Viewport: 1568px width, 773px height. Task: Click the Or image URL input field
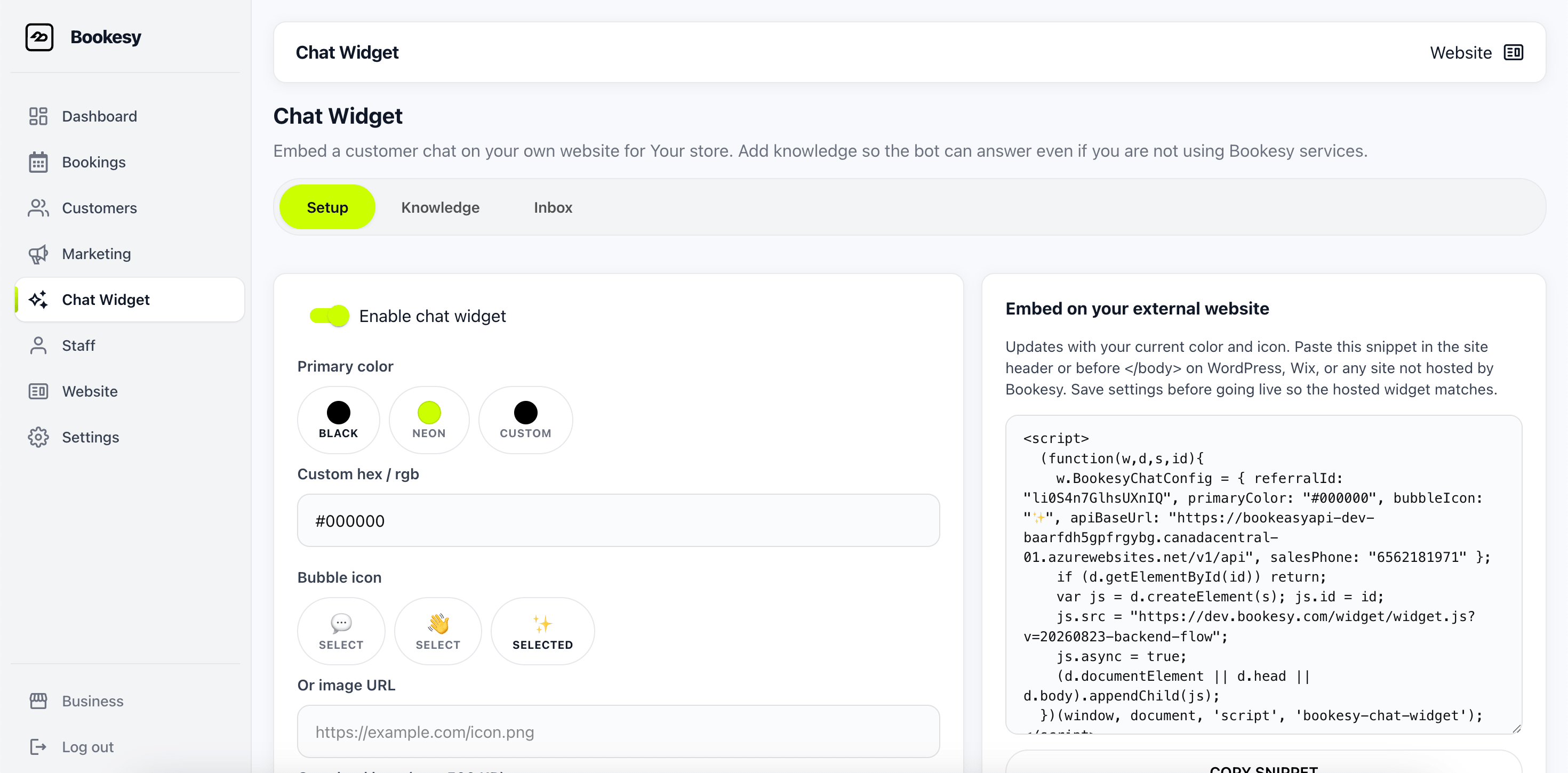[x=619, y=731]
